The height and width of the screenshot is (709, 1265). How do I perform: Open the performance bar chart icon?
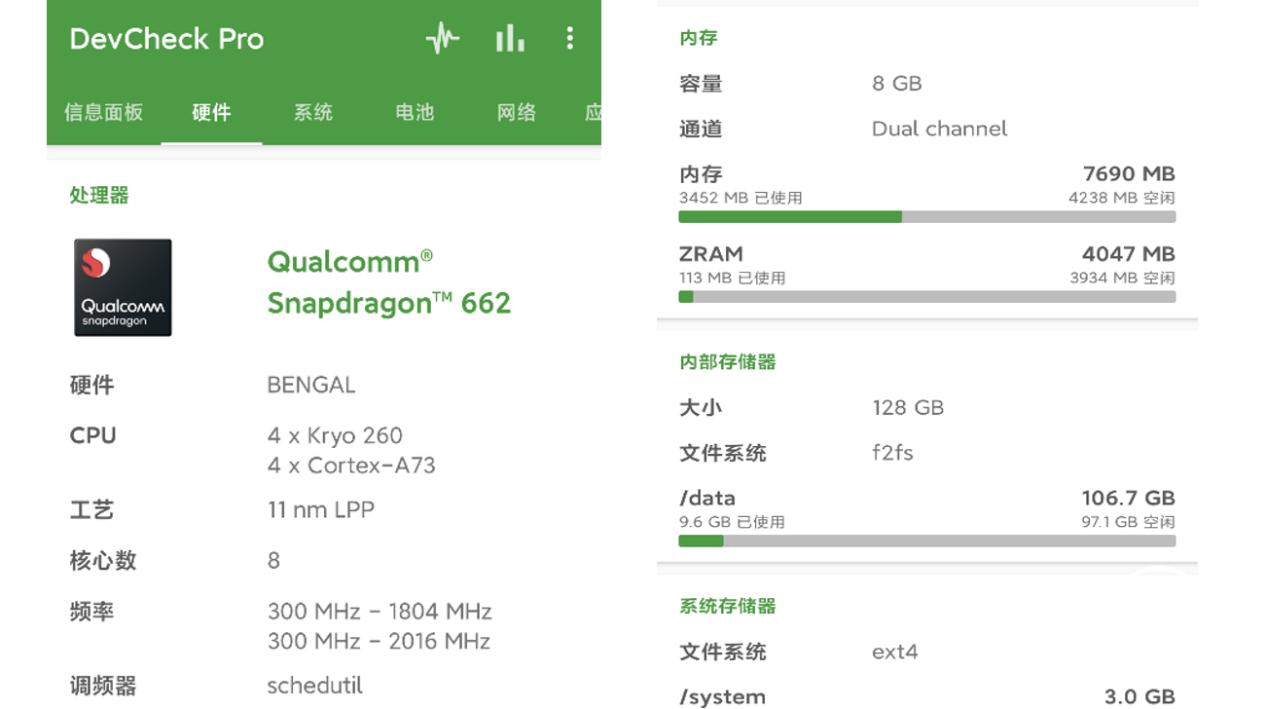tap(509, 38)
